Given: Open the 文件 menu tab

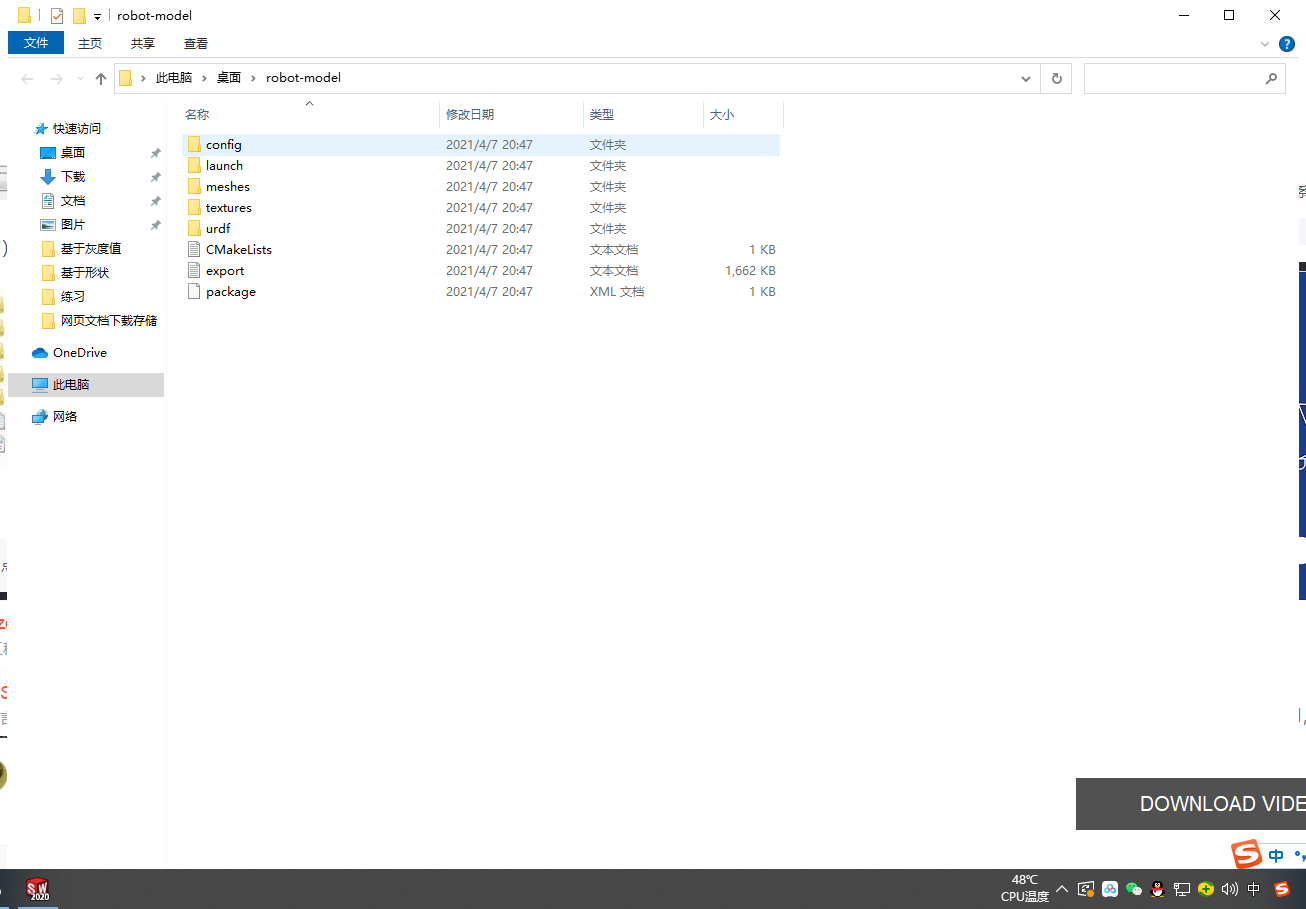Looking at the screenshot, I should click(36, 43).
